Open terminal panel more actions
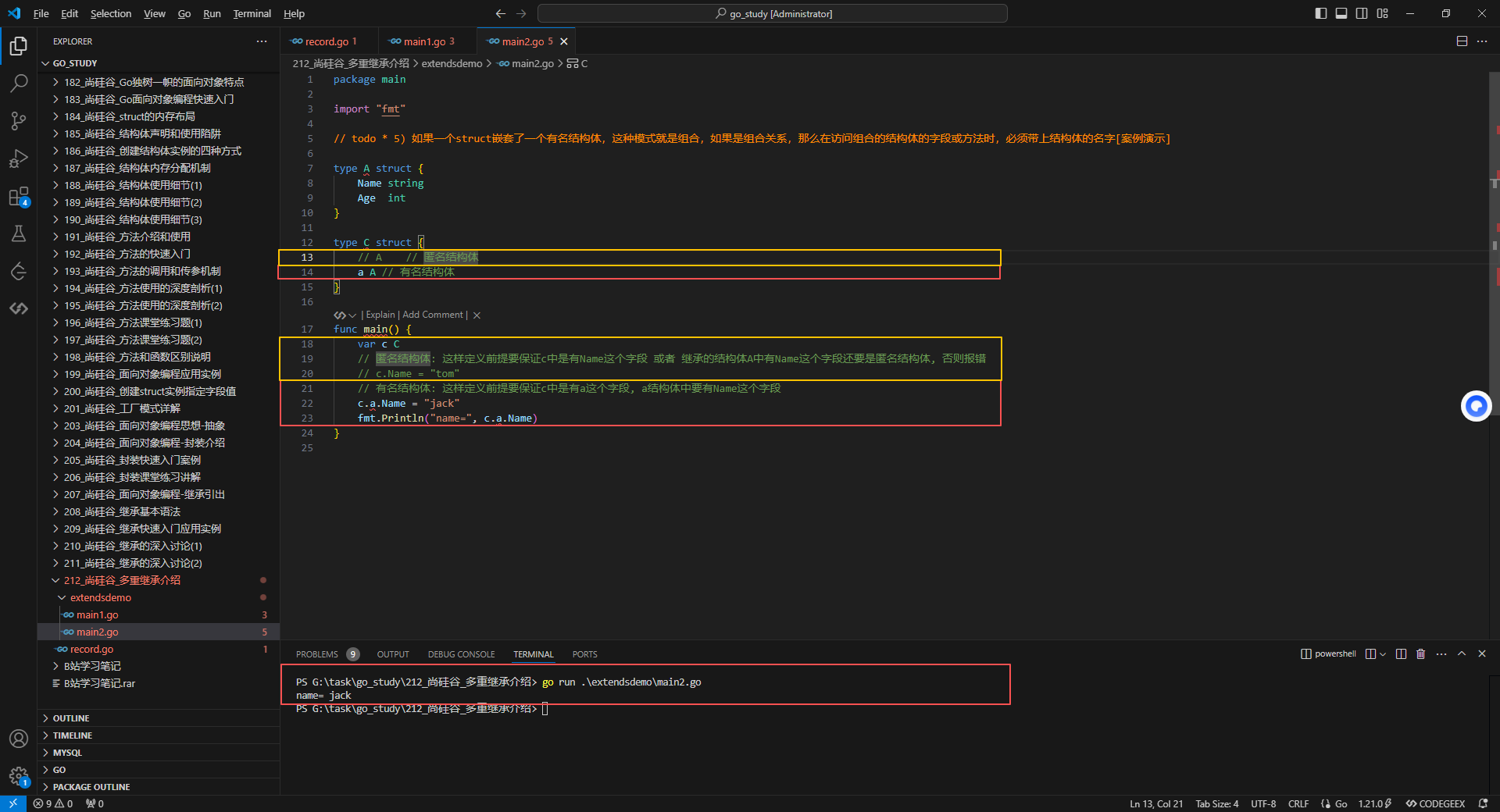Viewport: 1500px width, 812px height. [1441, 654]
